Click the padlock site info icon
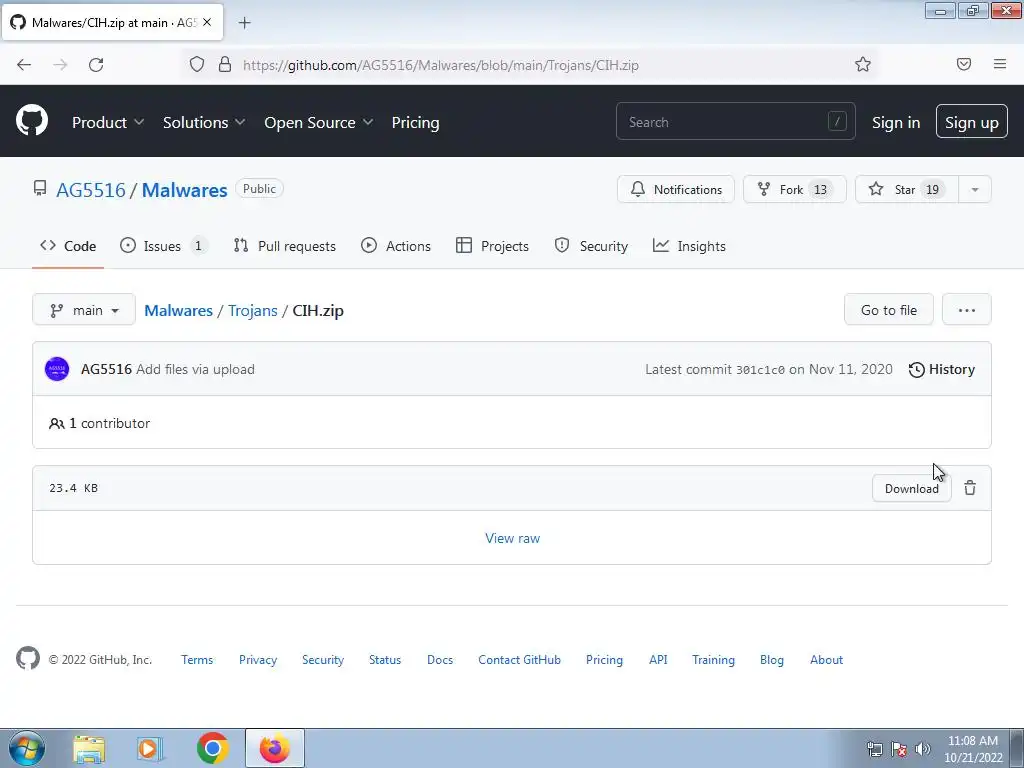This screenshot has width=1024, height=768. (225, 64)
